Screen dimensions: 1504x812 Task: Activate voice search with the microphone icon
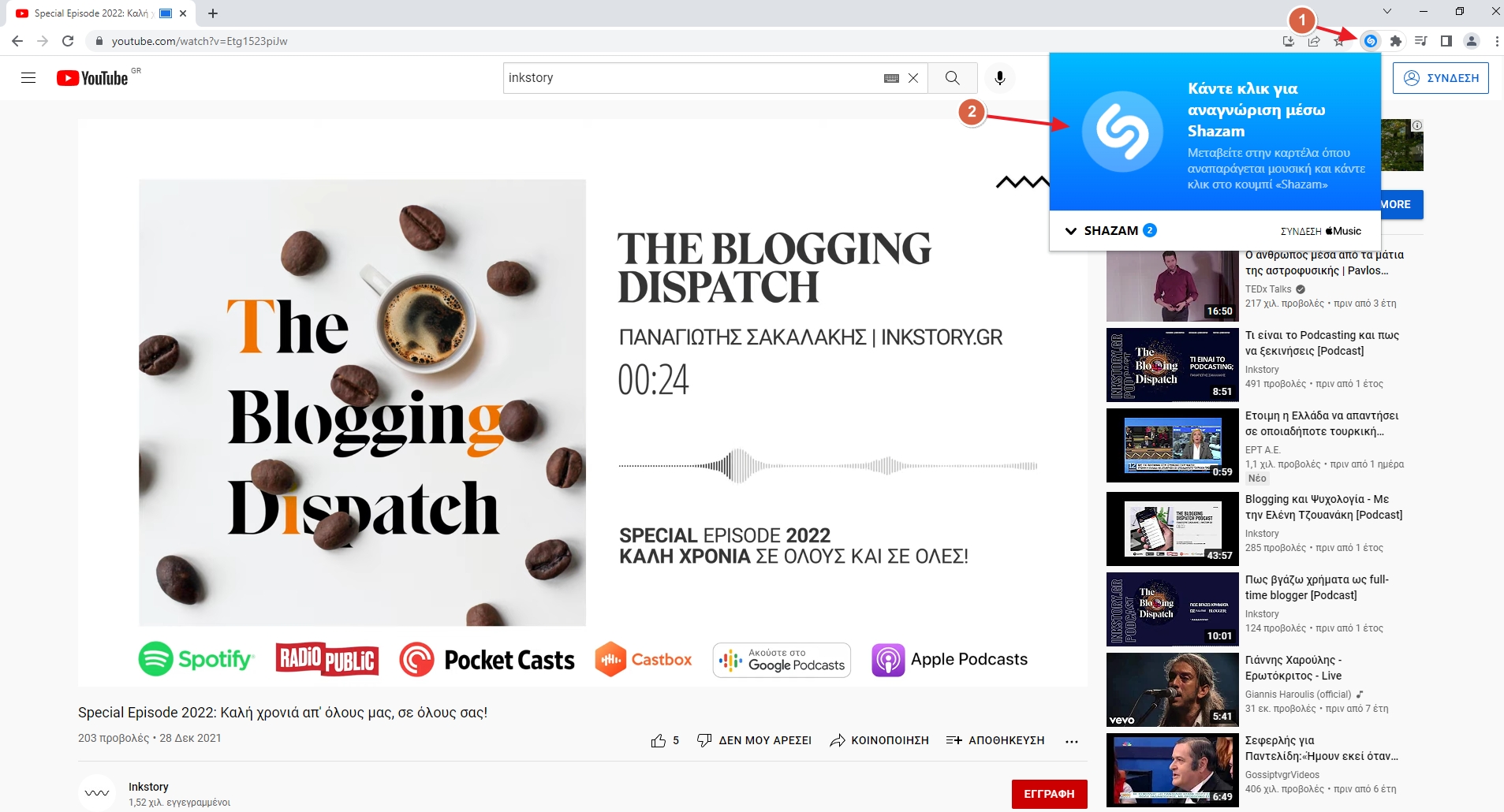point(999,77)
